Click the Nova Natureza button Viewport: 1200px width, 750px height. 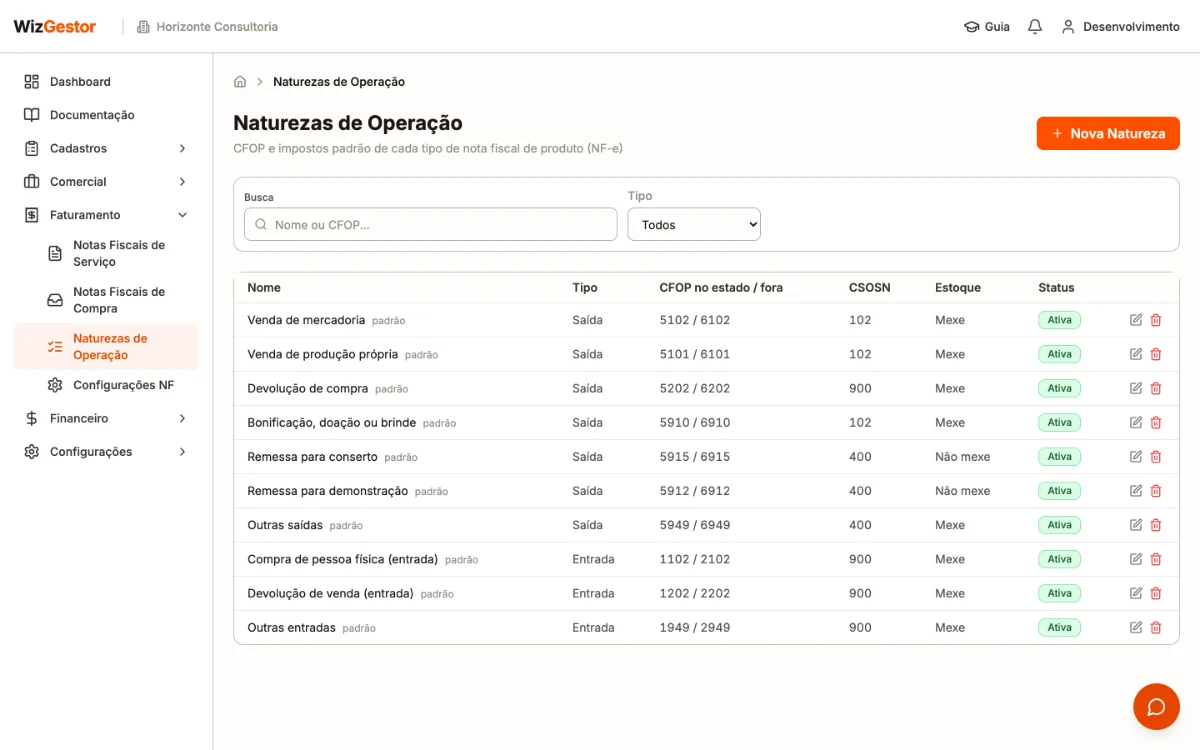click(x=1108, y=133)
